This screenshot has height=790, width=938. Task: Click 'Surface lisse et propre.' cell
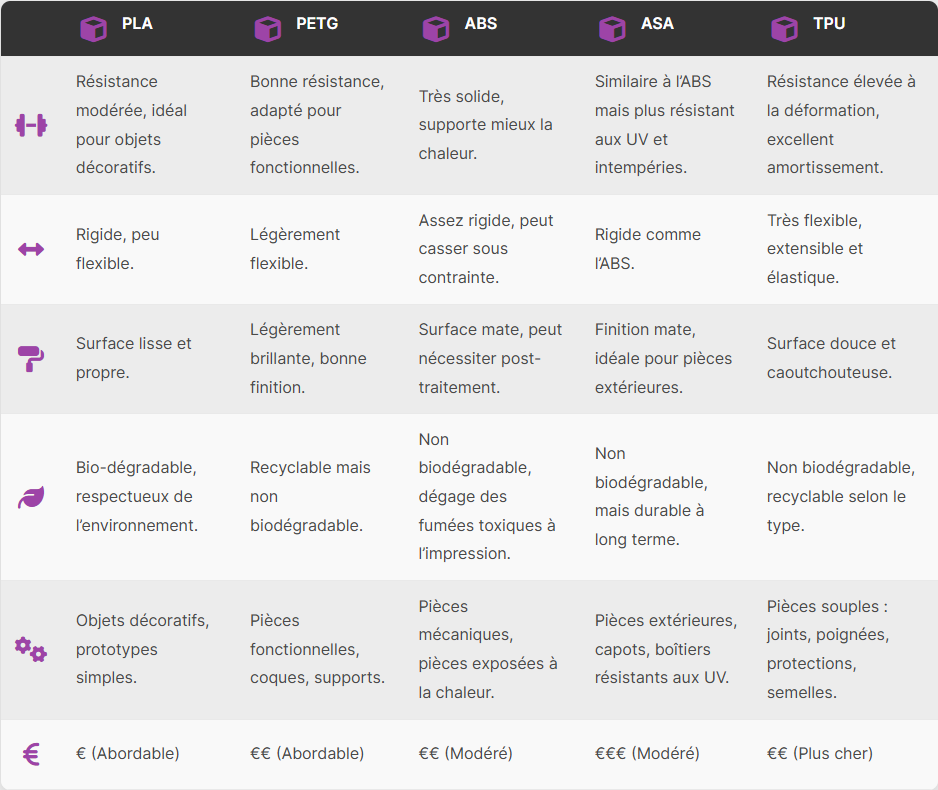click(x=133, y=358)
